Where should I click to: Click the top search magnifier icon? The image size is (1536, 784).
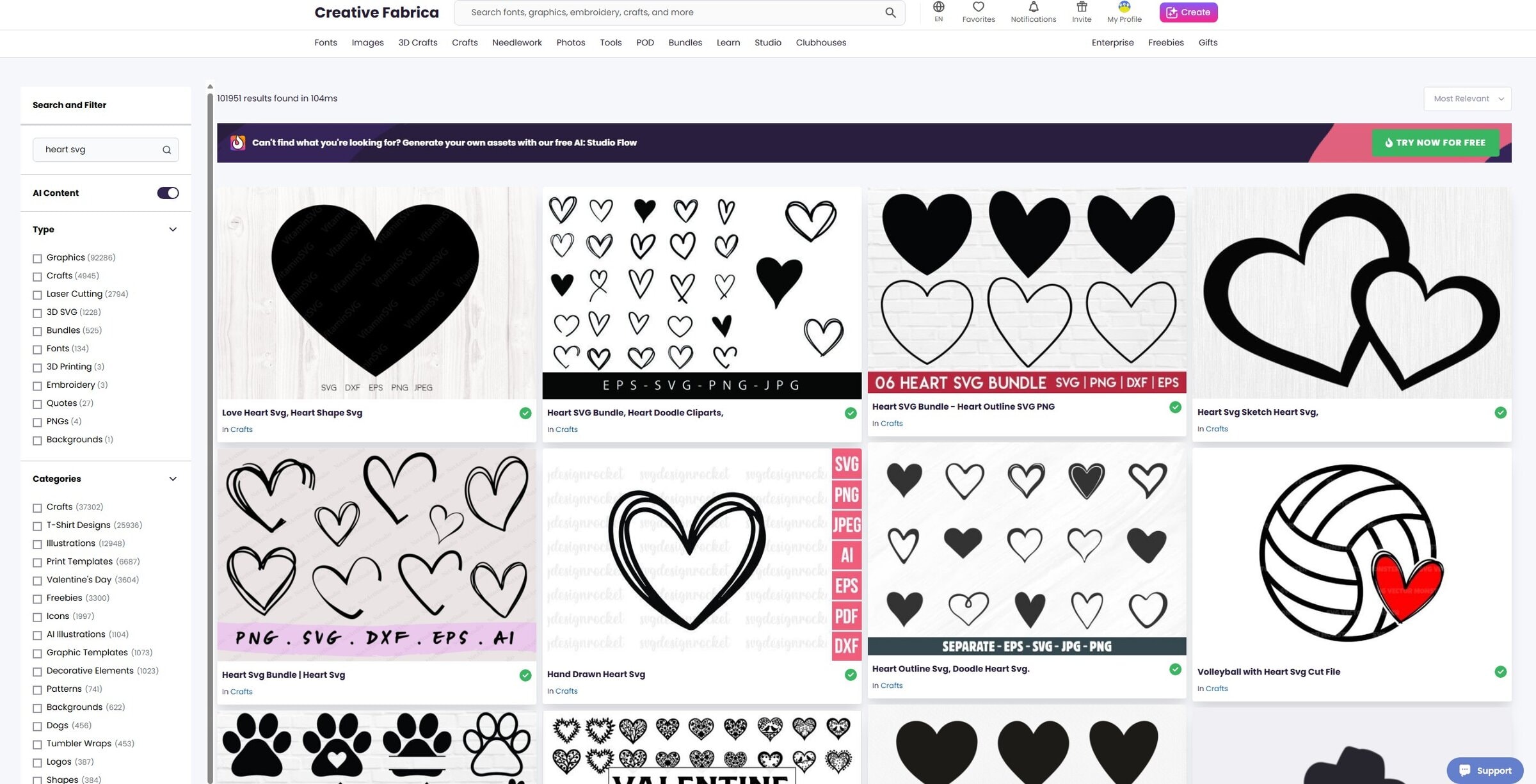[890, 12]
